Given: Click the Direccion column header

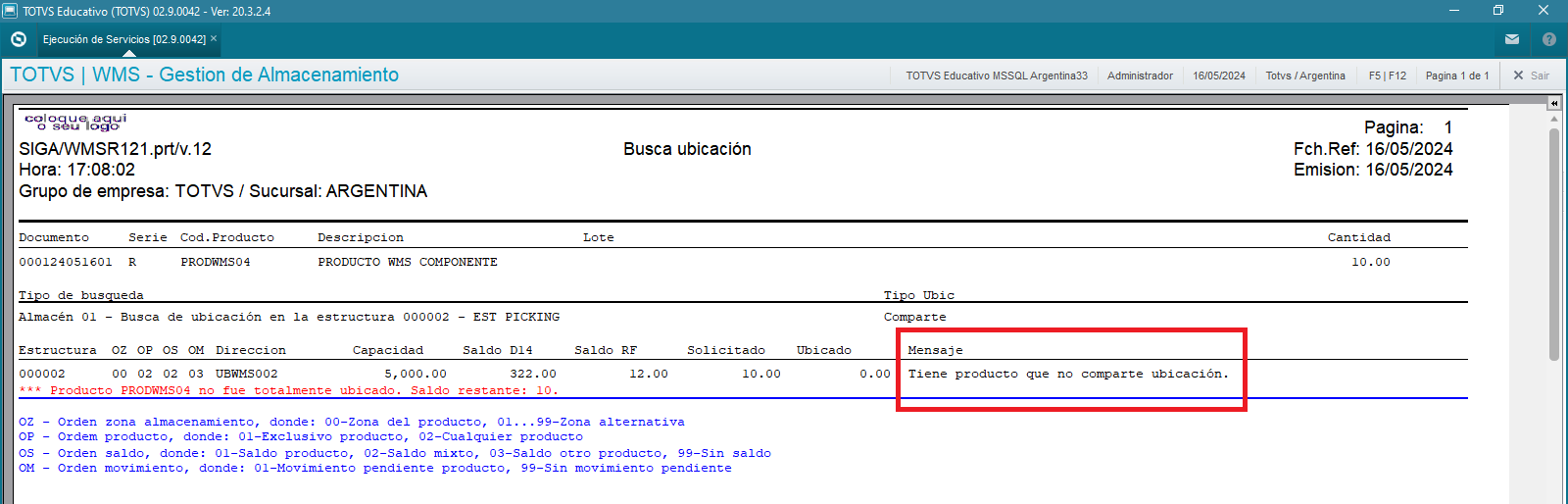Looking at the screenshot, I should (x=251, y=350).
